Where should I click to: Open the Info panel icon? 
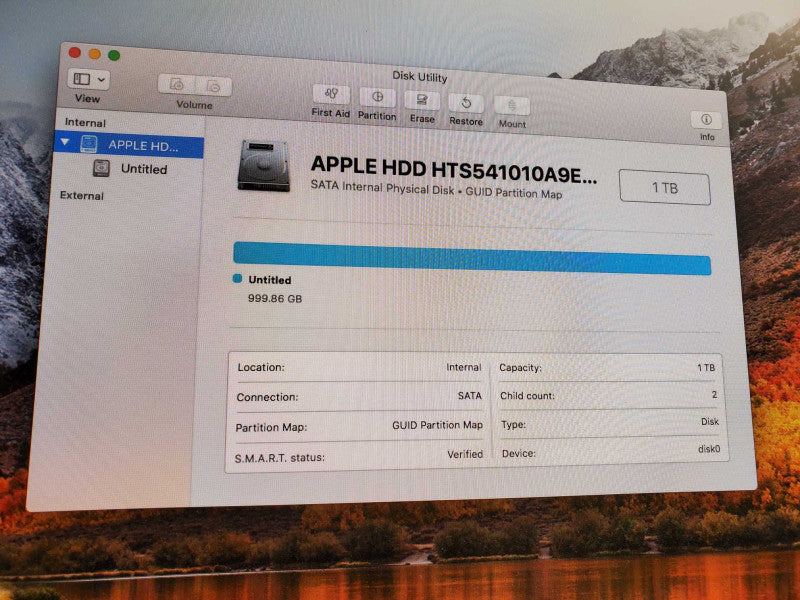point(706,120)
